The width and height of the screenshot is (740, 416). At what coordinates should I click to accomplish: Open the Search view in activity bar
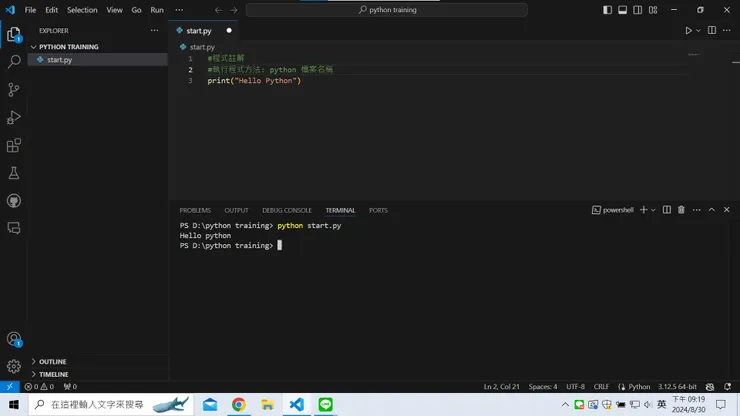click(x=14, y=61)
